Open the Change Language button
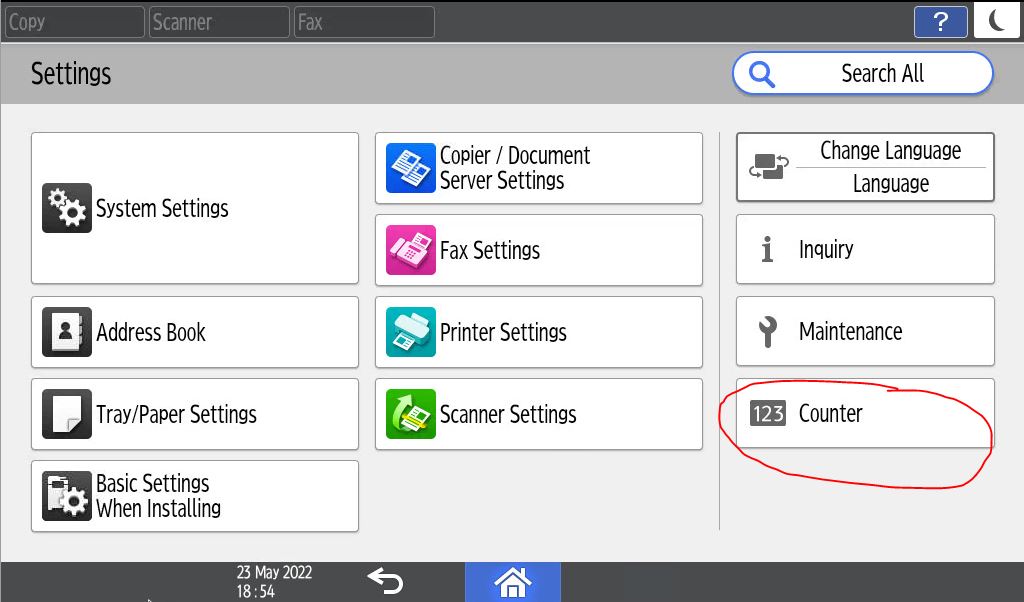 (865, 167)
